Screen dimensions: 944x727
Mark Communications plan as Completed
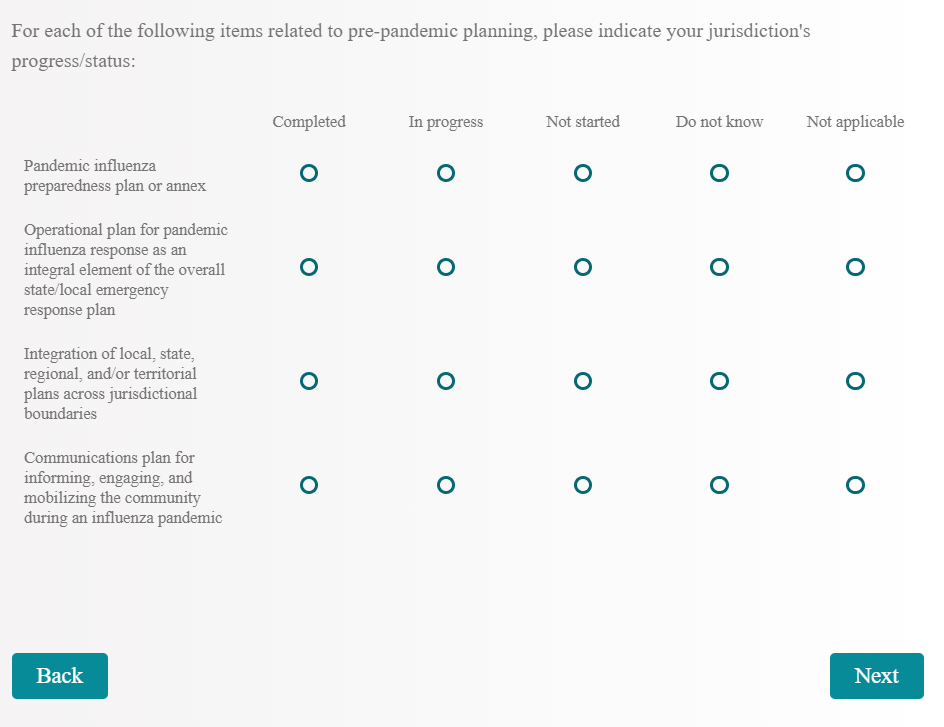click(x=309, y=485)
